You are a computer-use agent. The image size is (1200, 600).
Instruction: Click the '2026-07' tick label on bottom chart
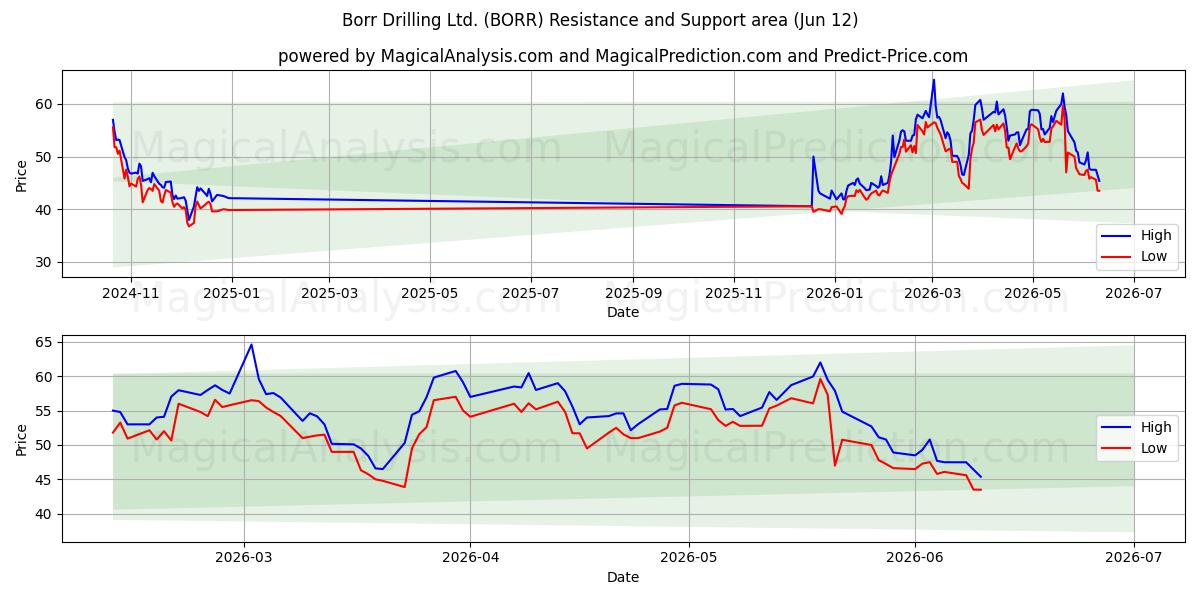coord(1134,558)
